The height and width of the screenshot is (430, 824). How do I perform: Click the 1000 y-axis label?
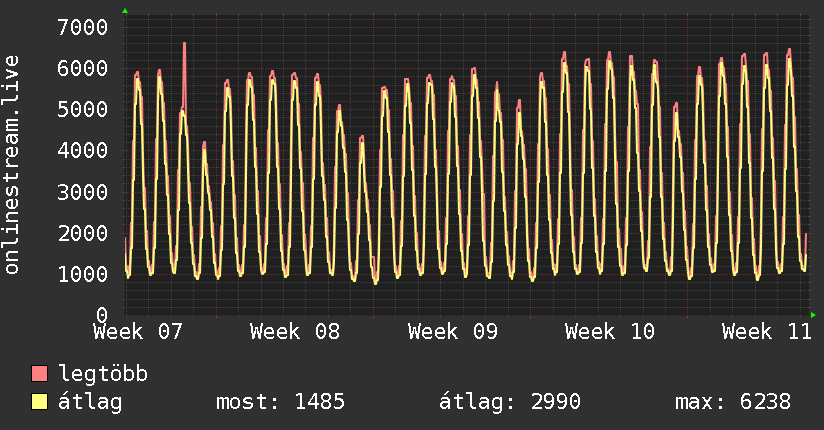[83, 274]
